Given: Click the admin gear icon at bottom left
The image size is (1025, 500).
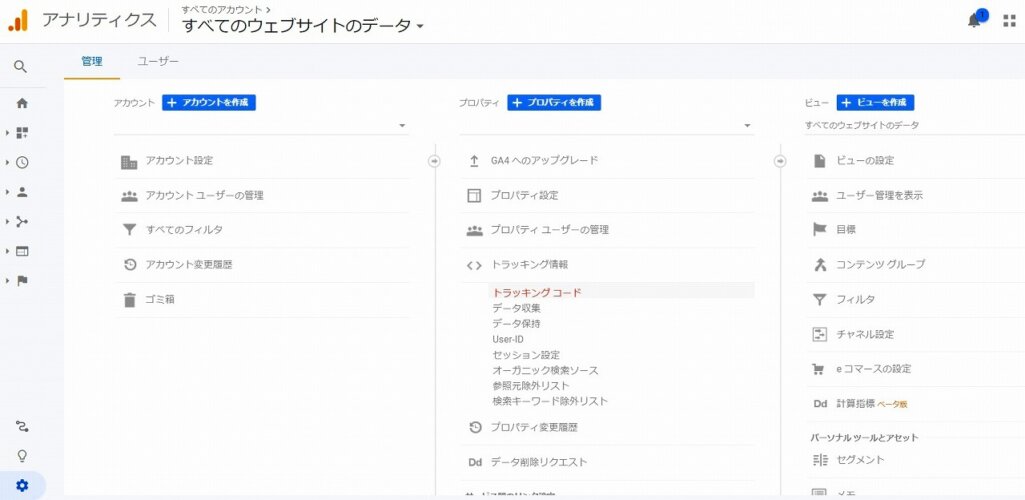Looking at the screenshot, I should point(22,486).
